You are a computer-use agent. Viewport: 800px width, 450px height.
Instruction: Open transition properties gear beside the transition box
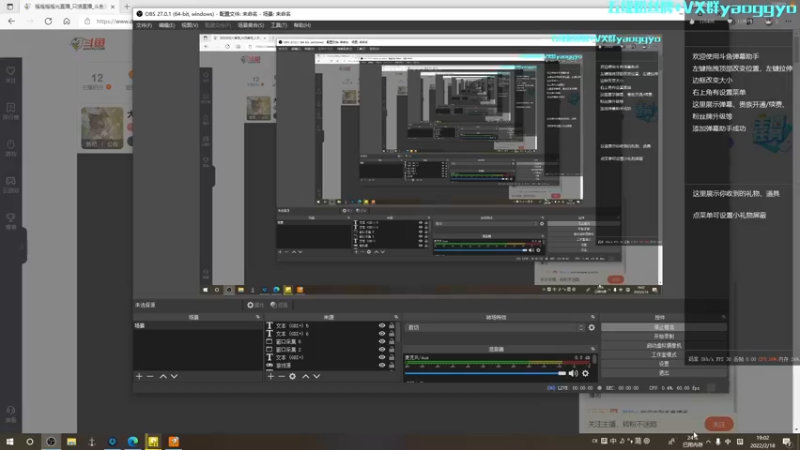coord(592,328)
